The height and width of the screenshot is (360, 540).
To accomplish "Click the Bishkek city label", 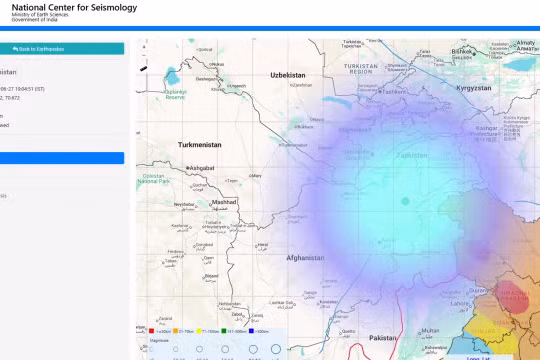I will tap(461, 51).
